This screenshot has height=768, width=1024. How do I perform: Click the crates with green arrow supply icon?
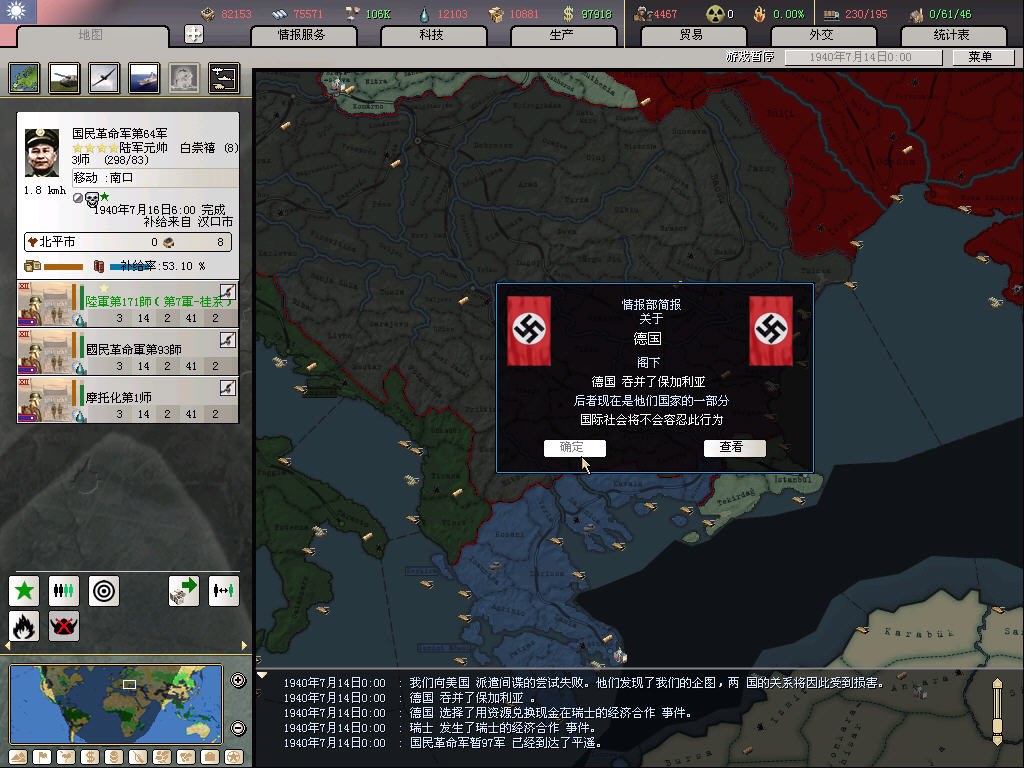pyautogui.click(x=184, y=591)
